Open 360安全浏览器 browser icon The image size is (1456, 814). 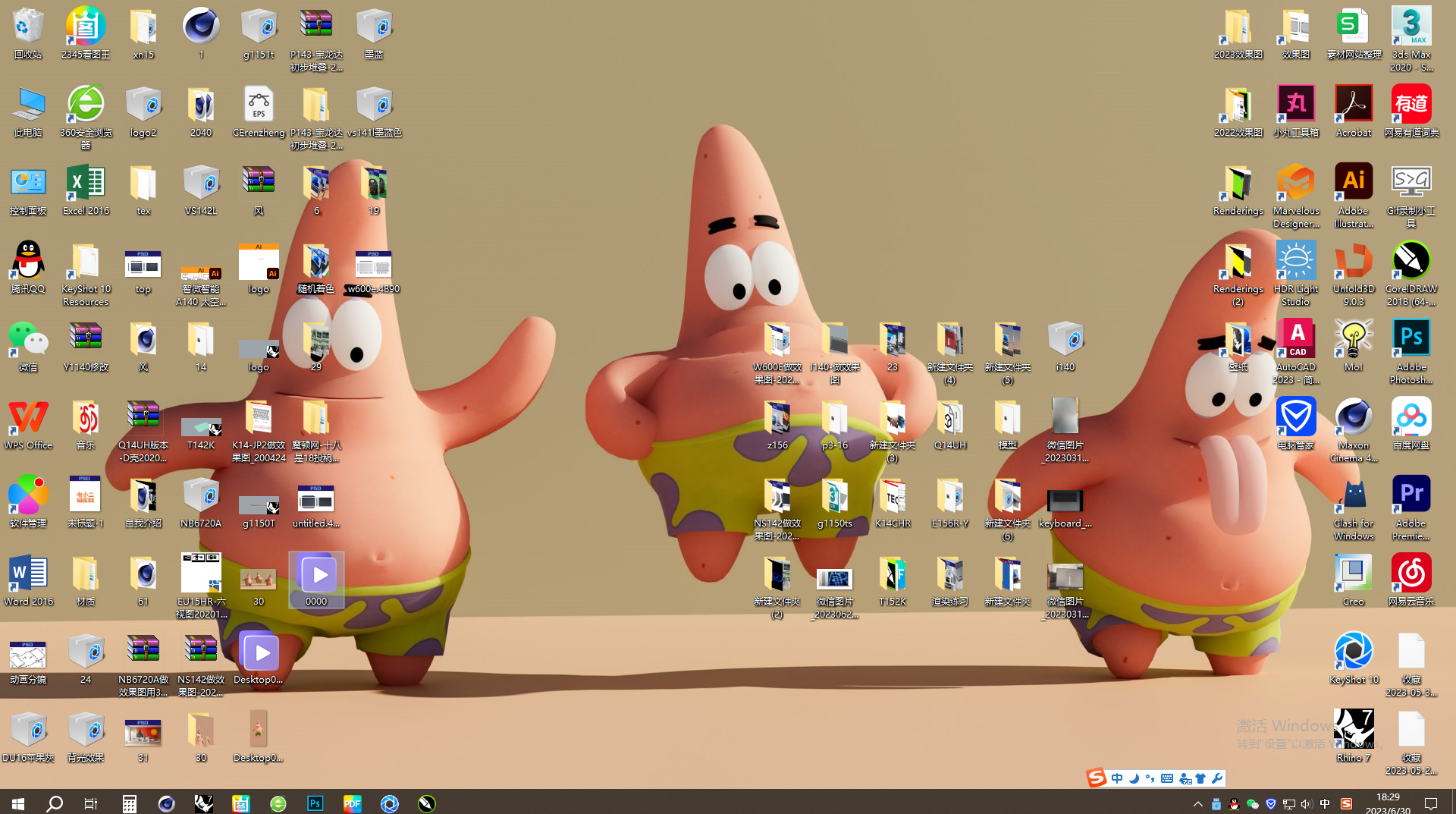(86, 118)
